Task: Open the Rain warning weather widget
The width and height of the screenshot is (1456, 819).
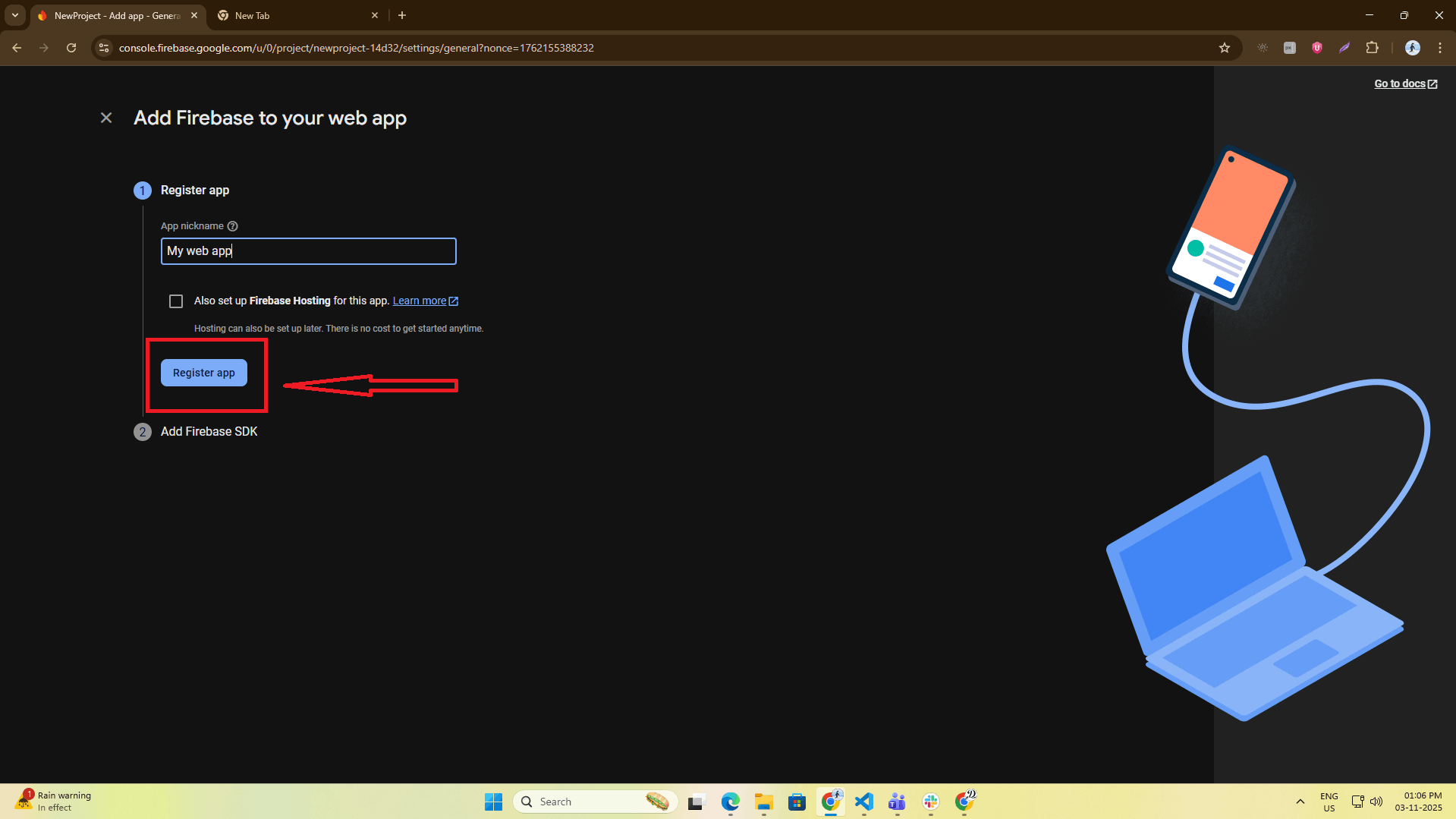Action: tap(53, 802)
